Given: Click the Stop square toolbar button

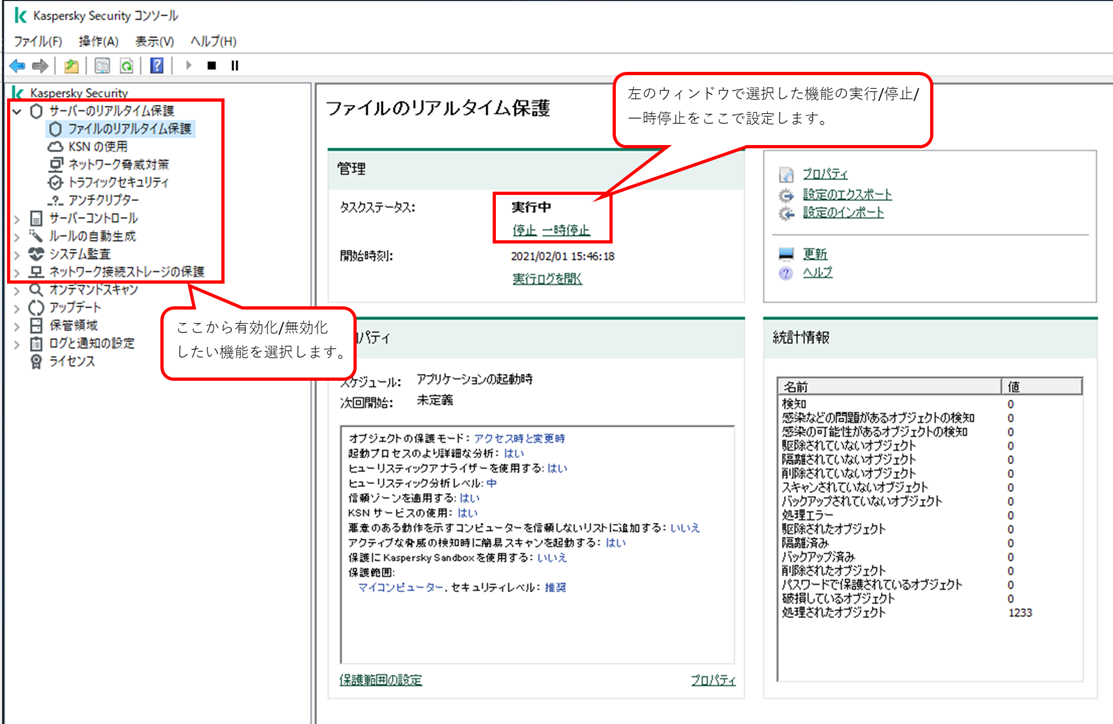Looking at the screenshot, I should pos(212,66).
